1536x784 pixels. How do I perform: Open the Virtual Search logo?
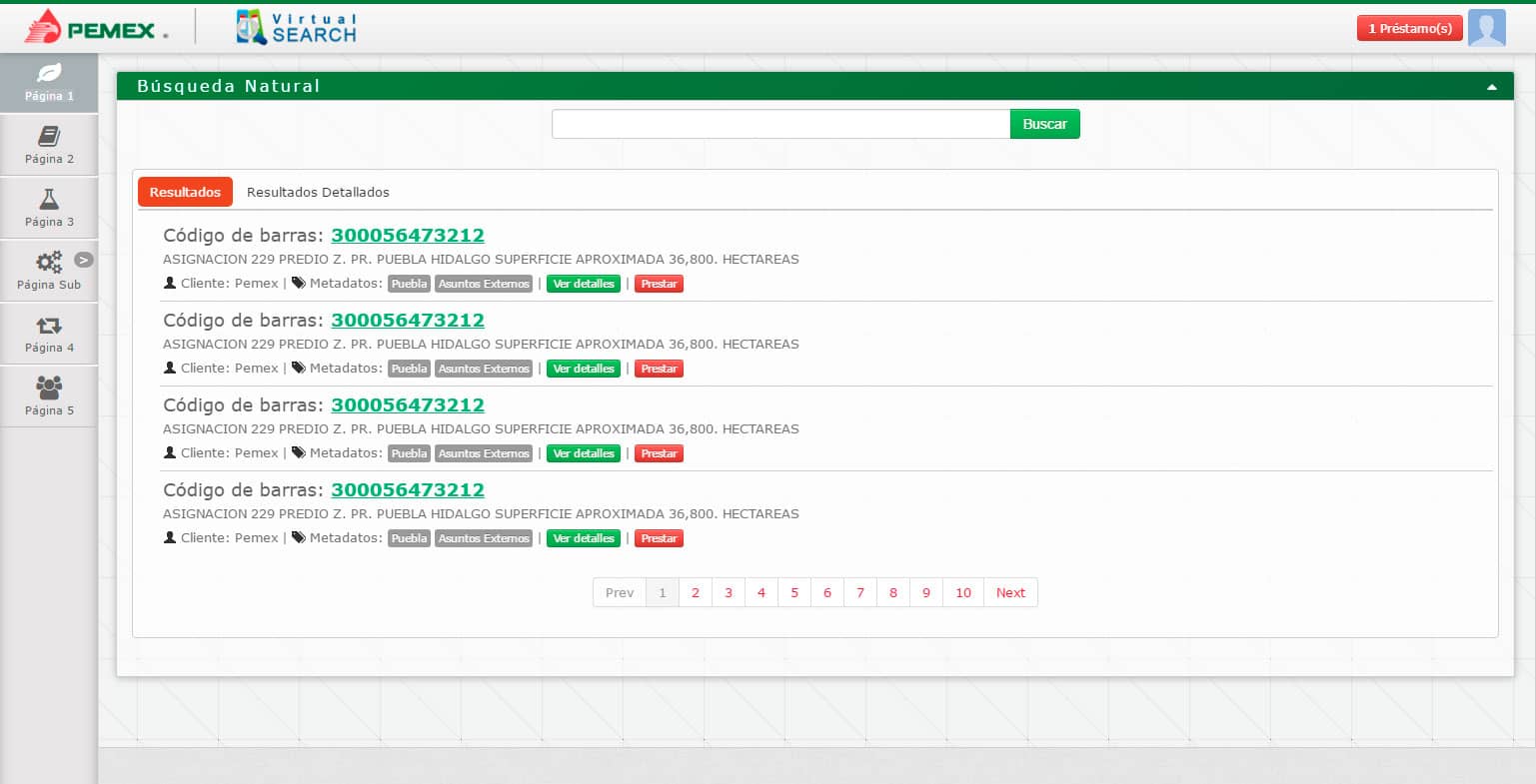click(x=297, y=28)
